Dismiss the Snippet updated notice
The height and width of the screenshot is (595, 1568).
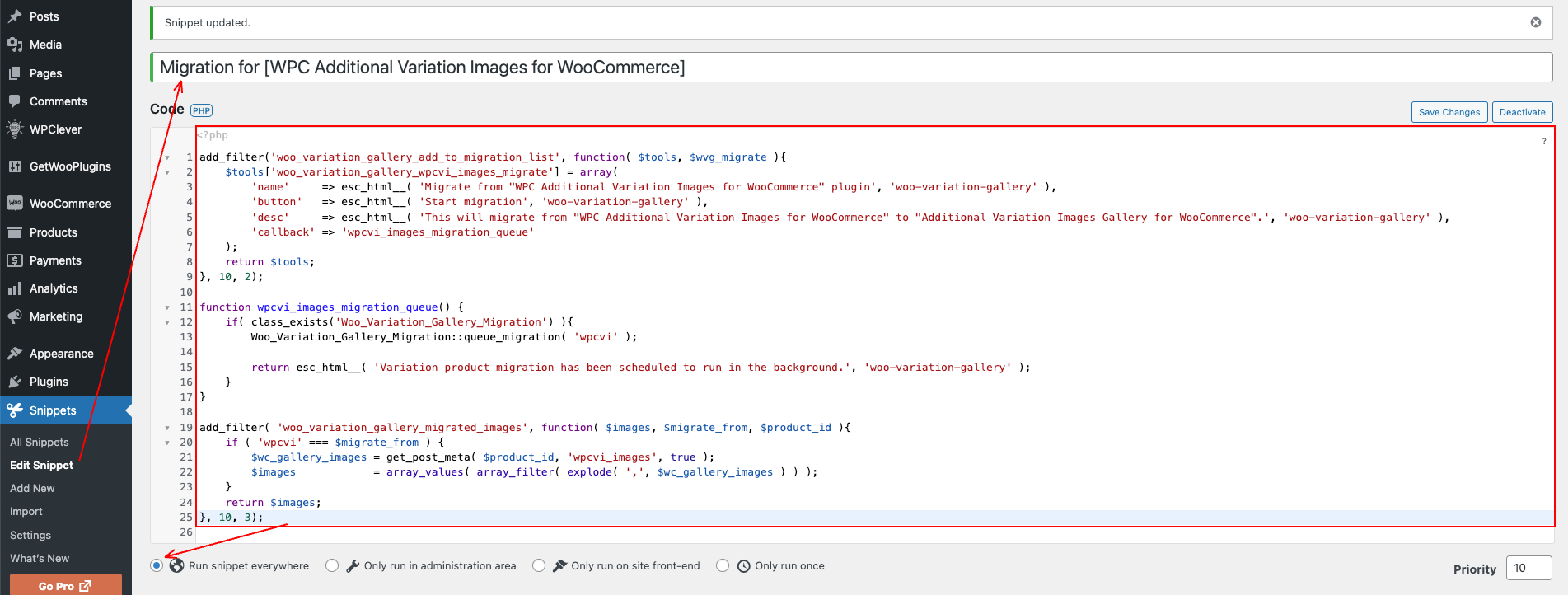tap(1536, 22)
